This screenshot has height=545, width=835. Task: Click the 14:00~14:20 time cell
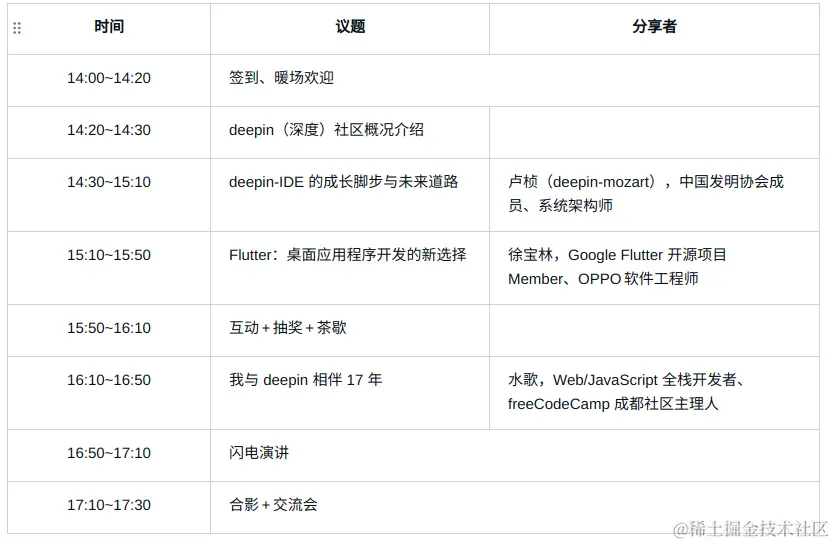(109, 78)
